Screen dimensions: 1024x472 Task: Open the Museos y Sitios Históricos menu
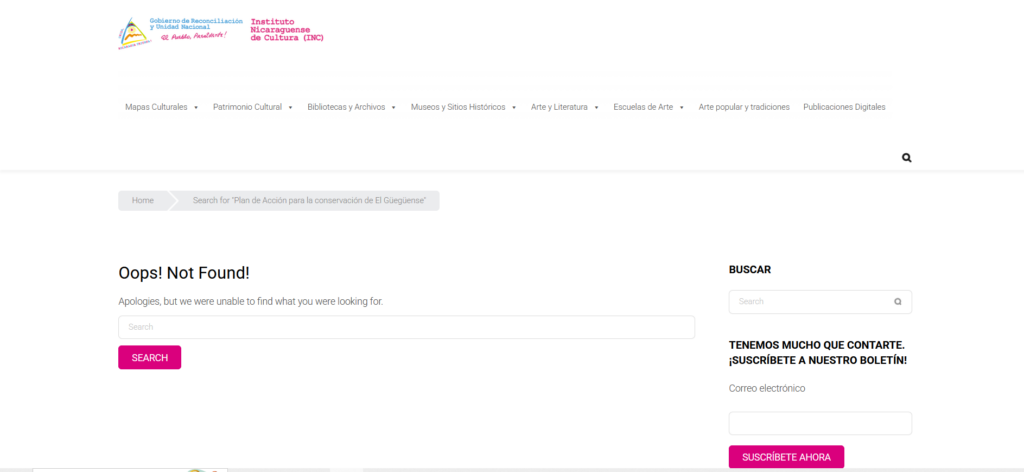click(457, 107)
